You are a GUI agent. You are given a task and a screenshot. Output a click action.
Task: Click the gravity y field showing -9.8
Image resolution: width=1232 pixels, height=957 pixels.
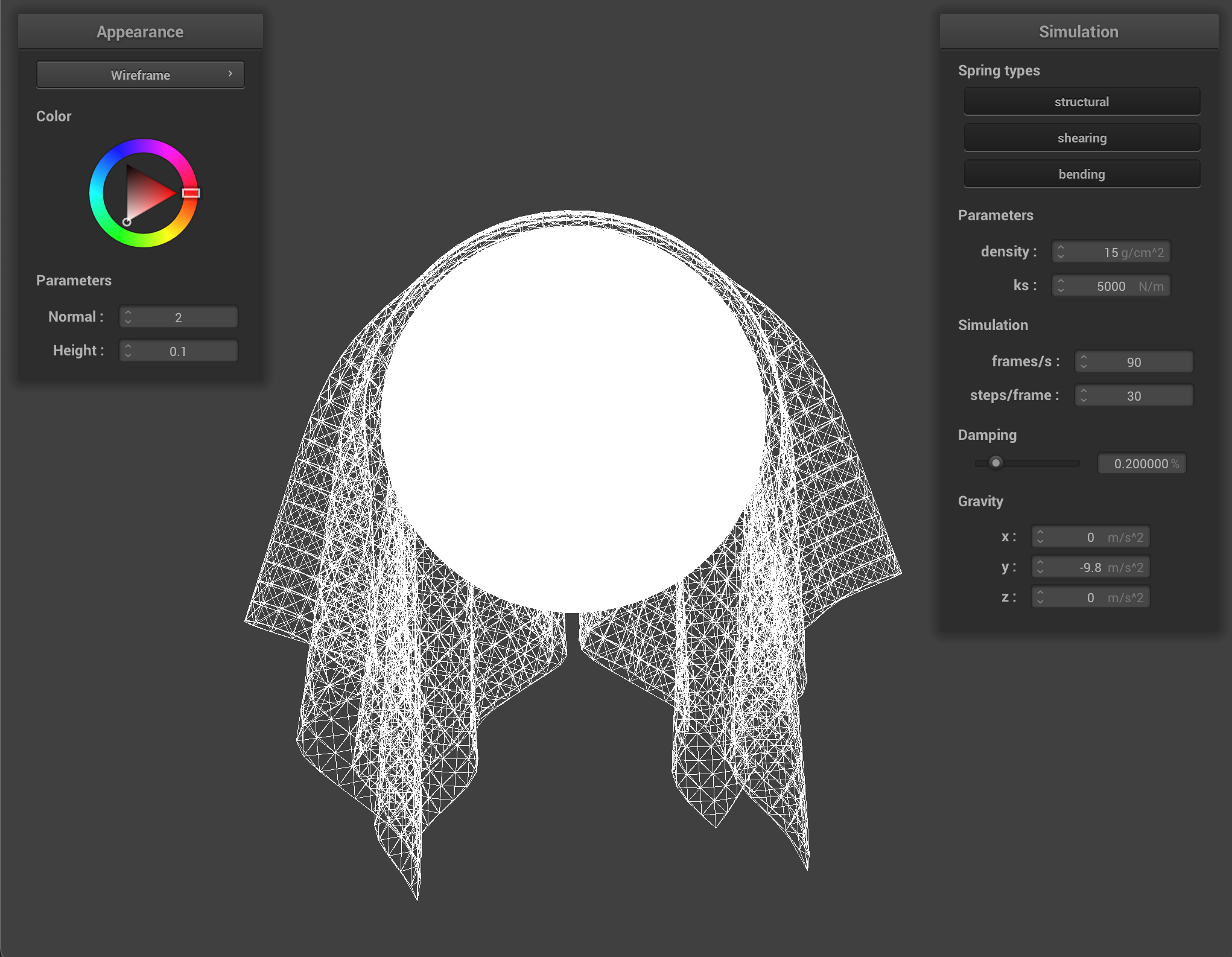pos(1091,567)
